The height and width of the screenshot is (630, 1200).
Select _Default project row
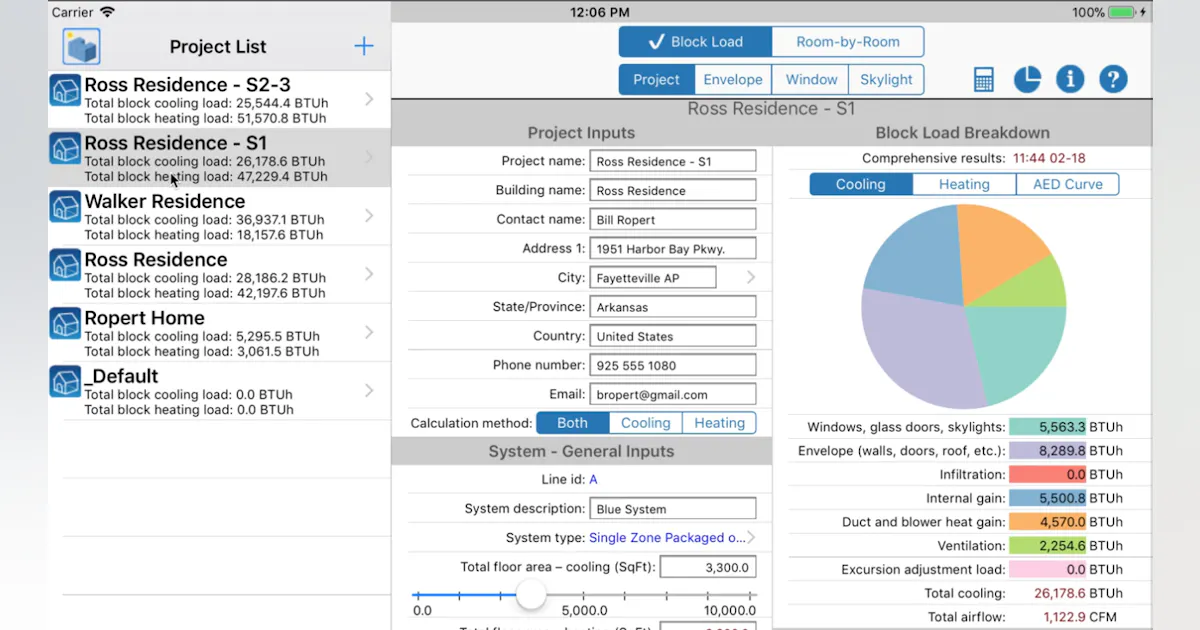219,390
